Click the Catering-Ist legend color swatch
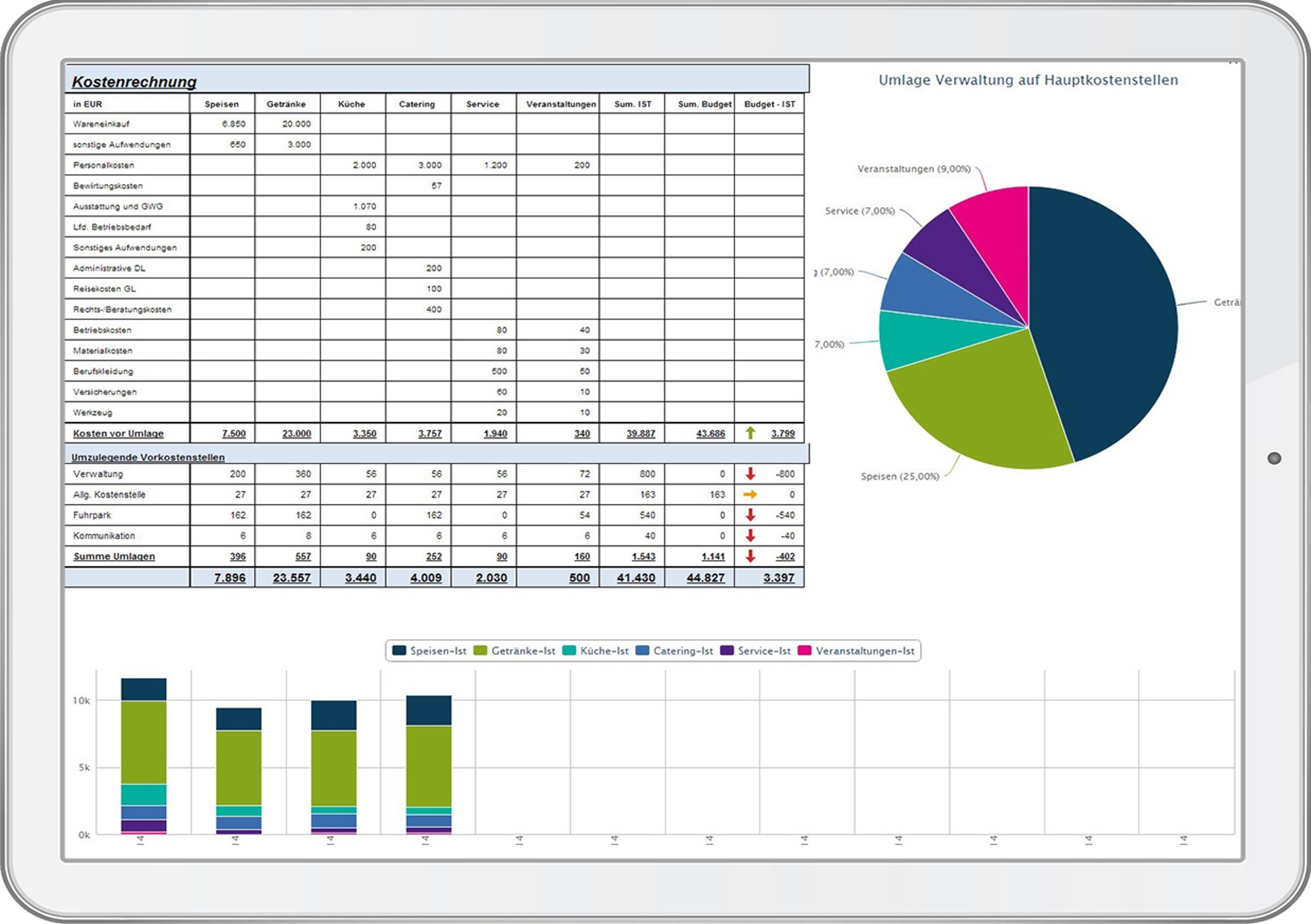 tap(643, 651)
